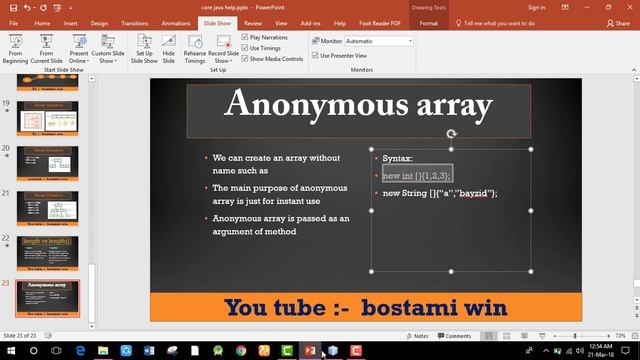Open Microsoft Edge from taskbar
The image size is (640, 360).
click(80, 351)
